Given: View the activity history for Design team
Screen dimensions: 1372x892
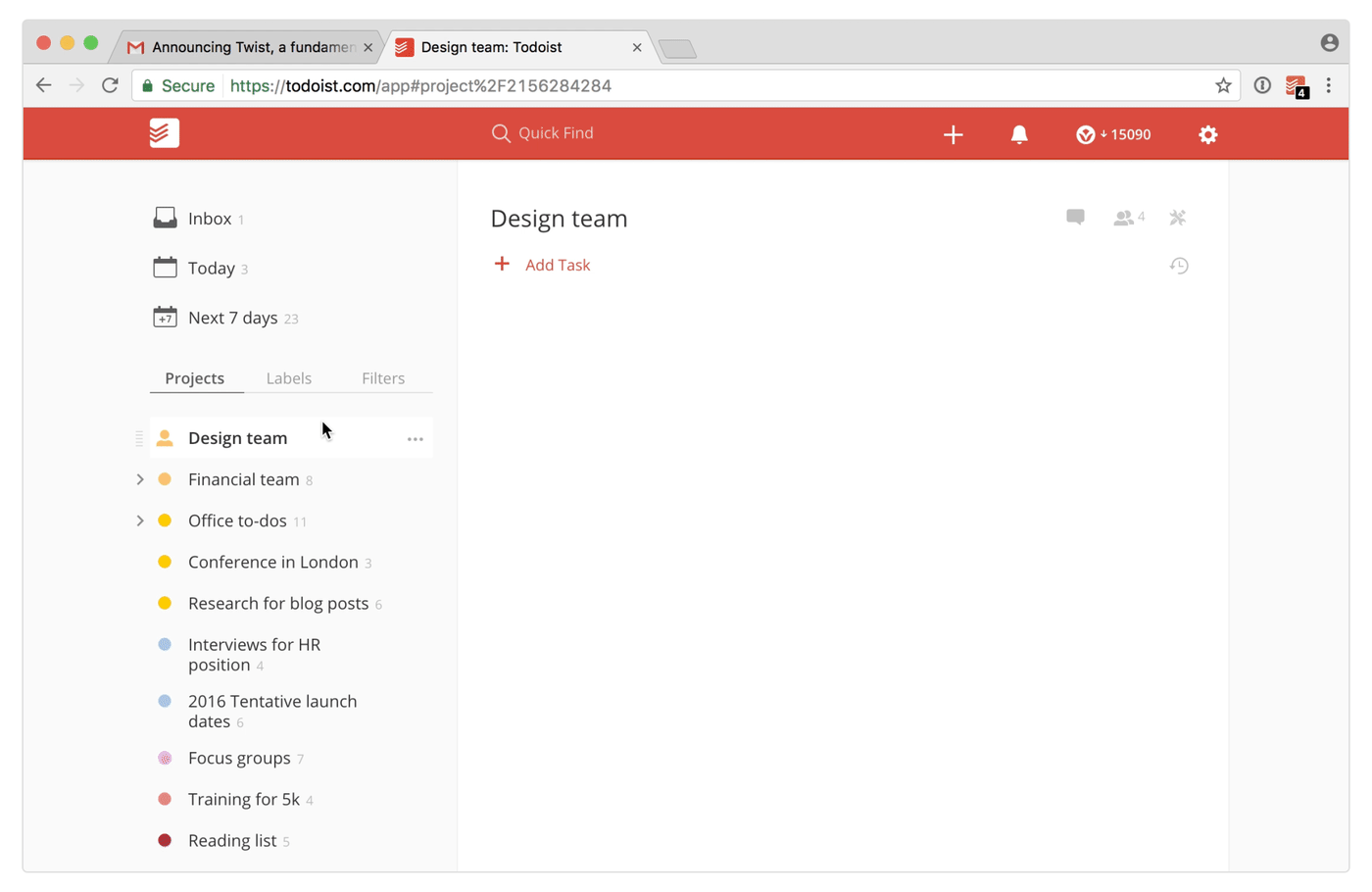Looking at the screenshot, I should coord(1179,265).
